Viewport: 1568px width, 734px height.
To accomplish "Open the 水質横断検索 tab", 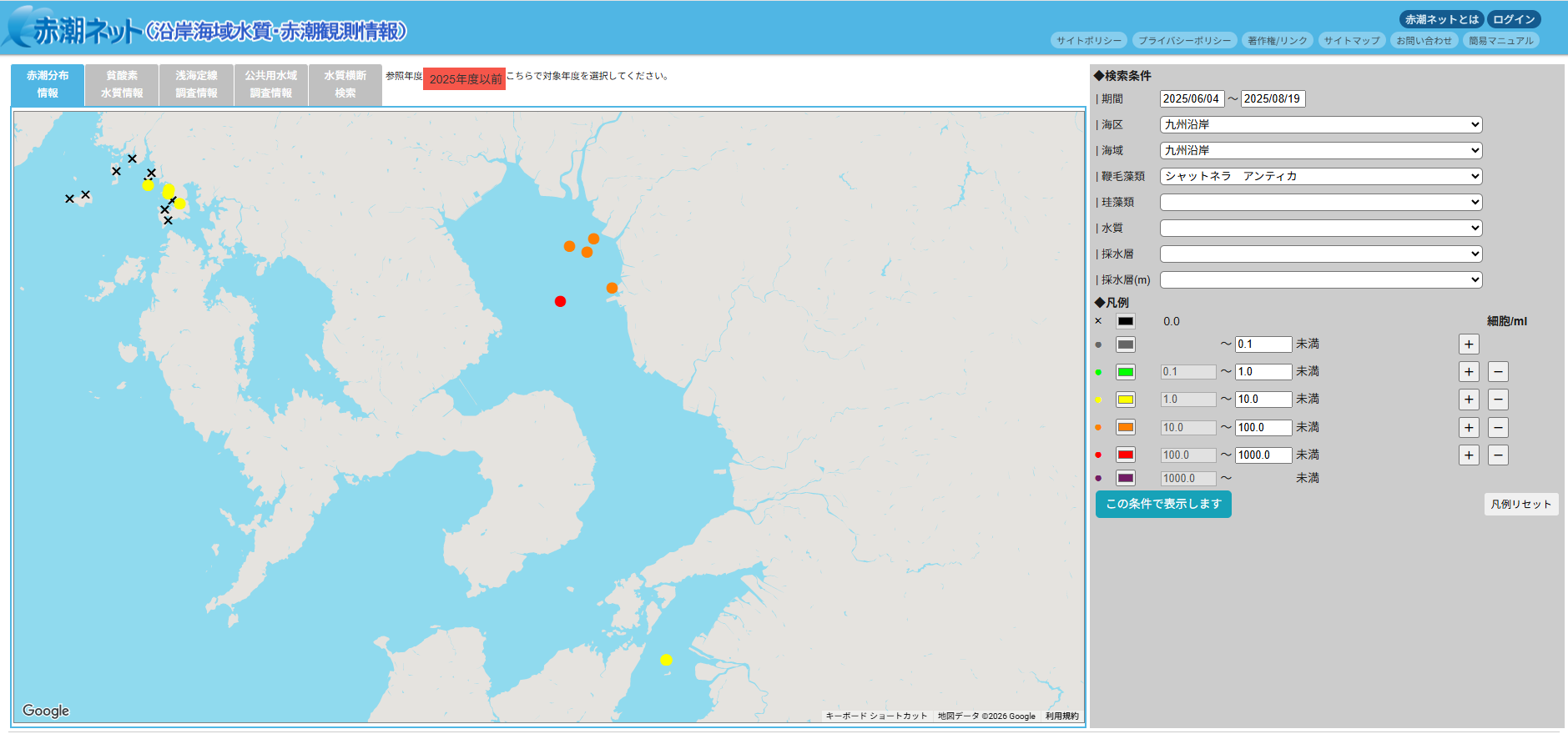I will pyautogui.click(x=345, y=84).
